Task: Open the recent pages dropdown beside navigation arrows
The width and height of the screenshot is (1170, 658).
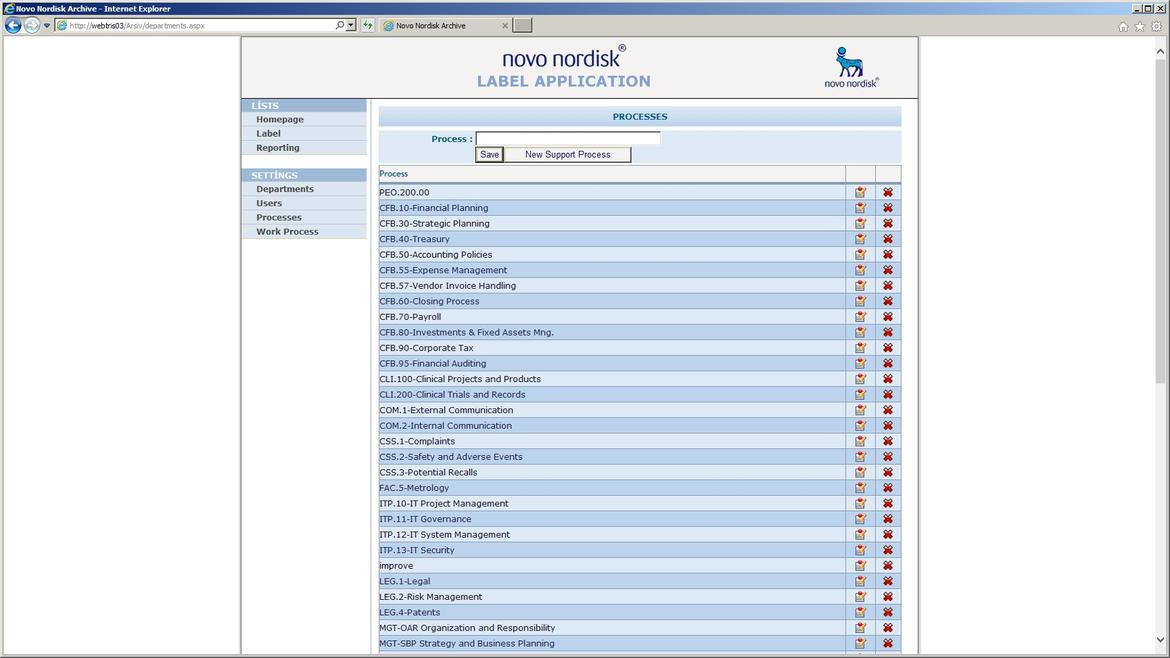Action: (x=46, y=25)
